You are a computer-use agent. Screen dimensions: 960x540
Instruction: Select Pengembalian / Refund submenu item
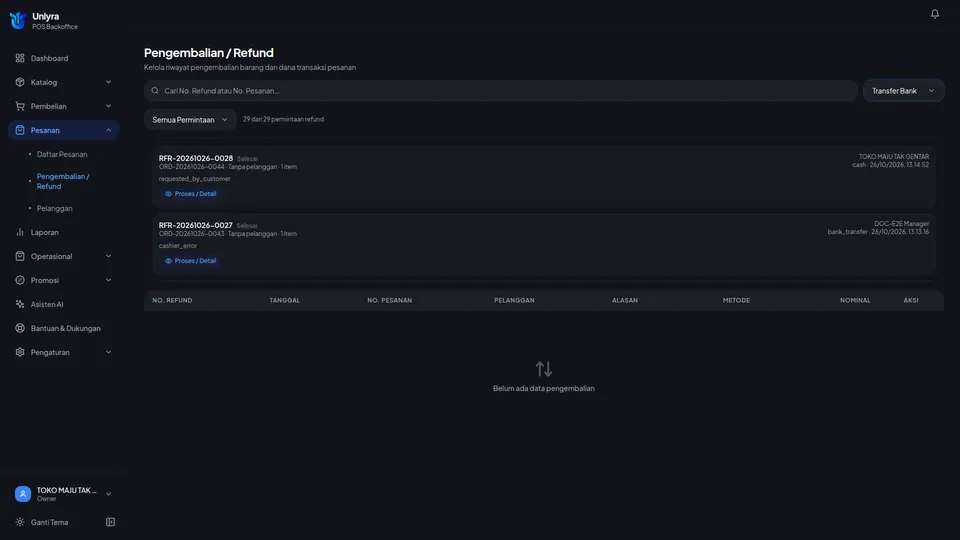[x=63, y=181]
